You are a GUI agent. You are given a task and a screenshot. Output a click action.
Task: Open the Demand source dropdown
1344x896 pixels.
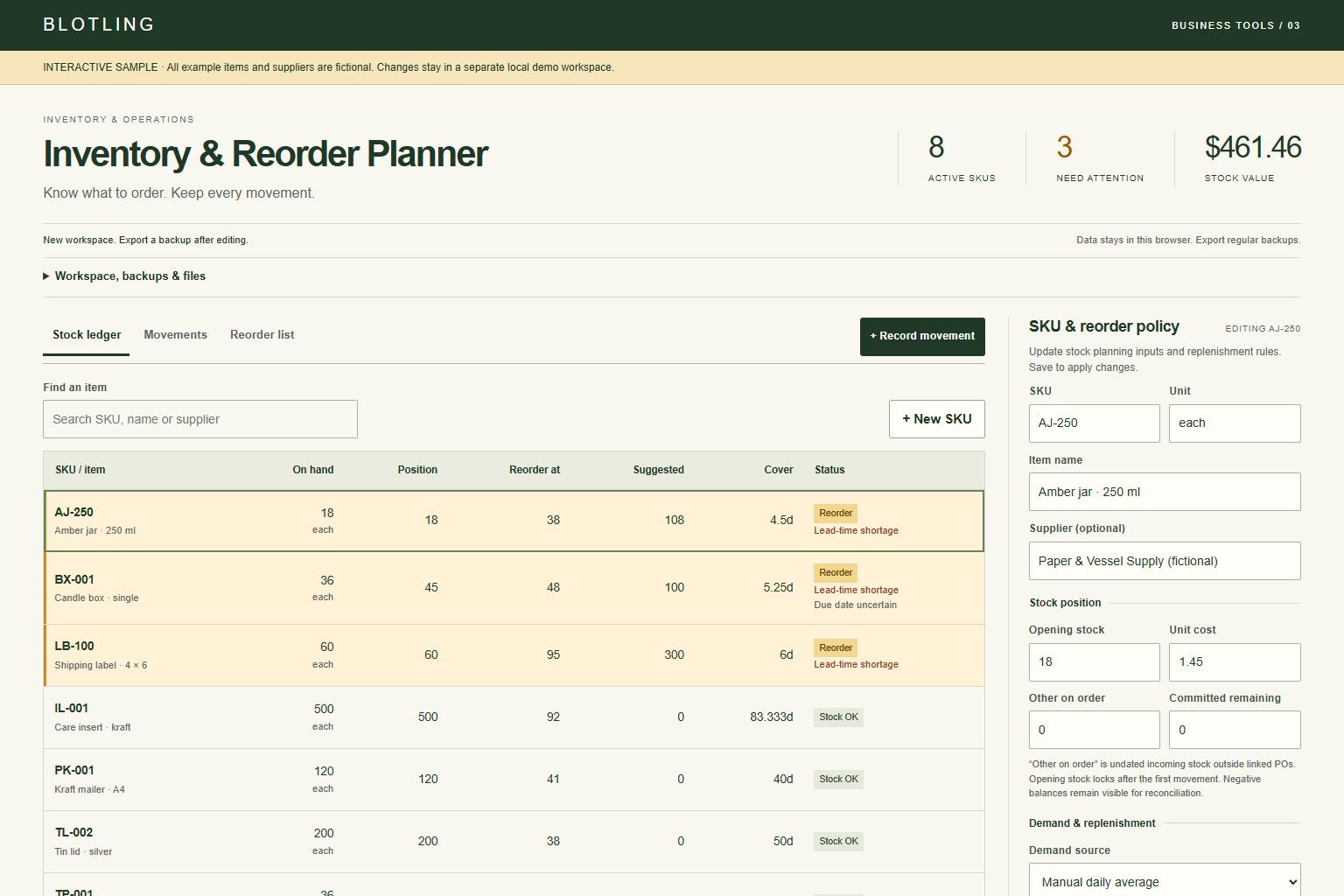1165,881
